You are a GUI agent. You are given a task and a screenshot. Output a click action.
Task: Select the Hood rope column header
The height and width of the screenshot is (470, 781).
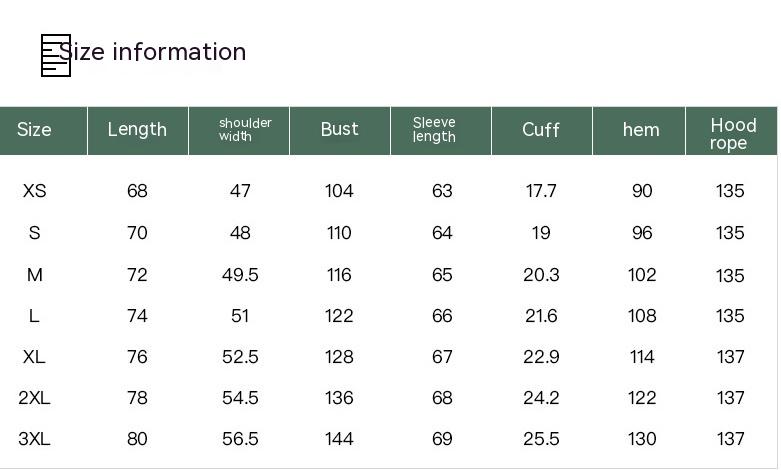point(733,134)
